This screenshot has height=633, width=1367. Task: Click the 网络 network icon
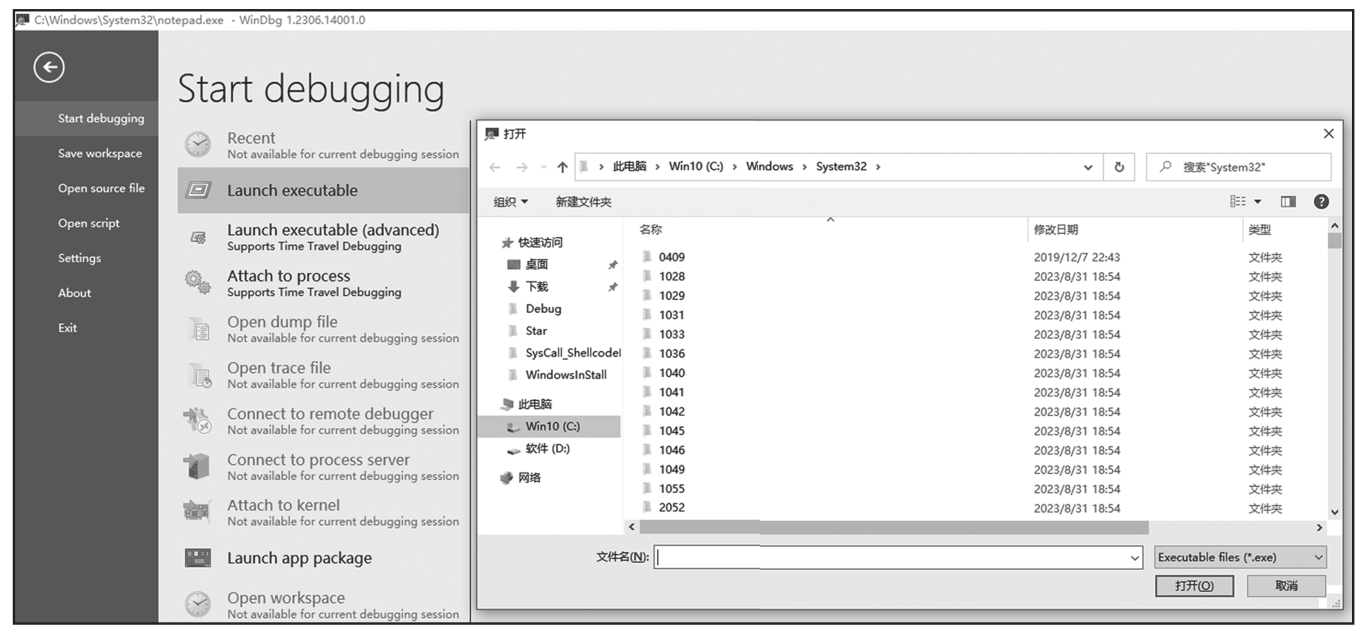tap(507, 478)
